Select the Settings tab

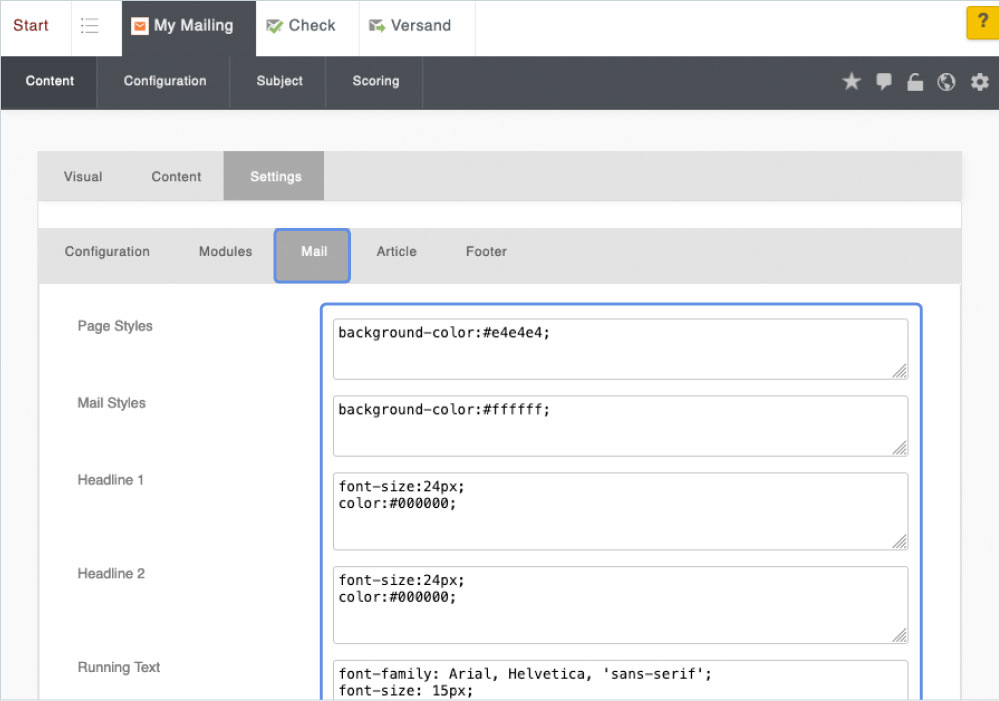pos(276,176)
